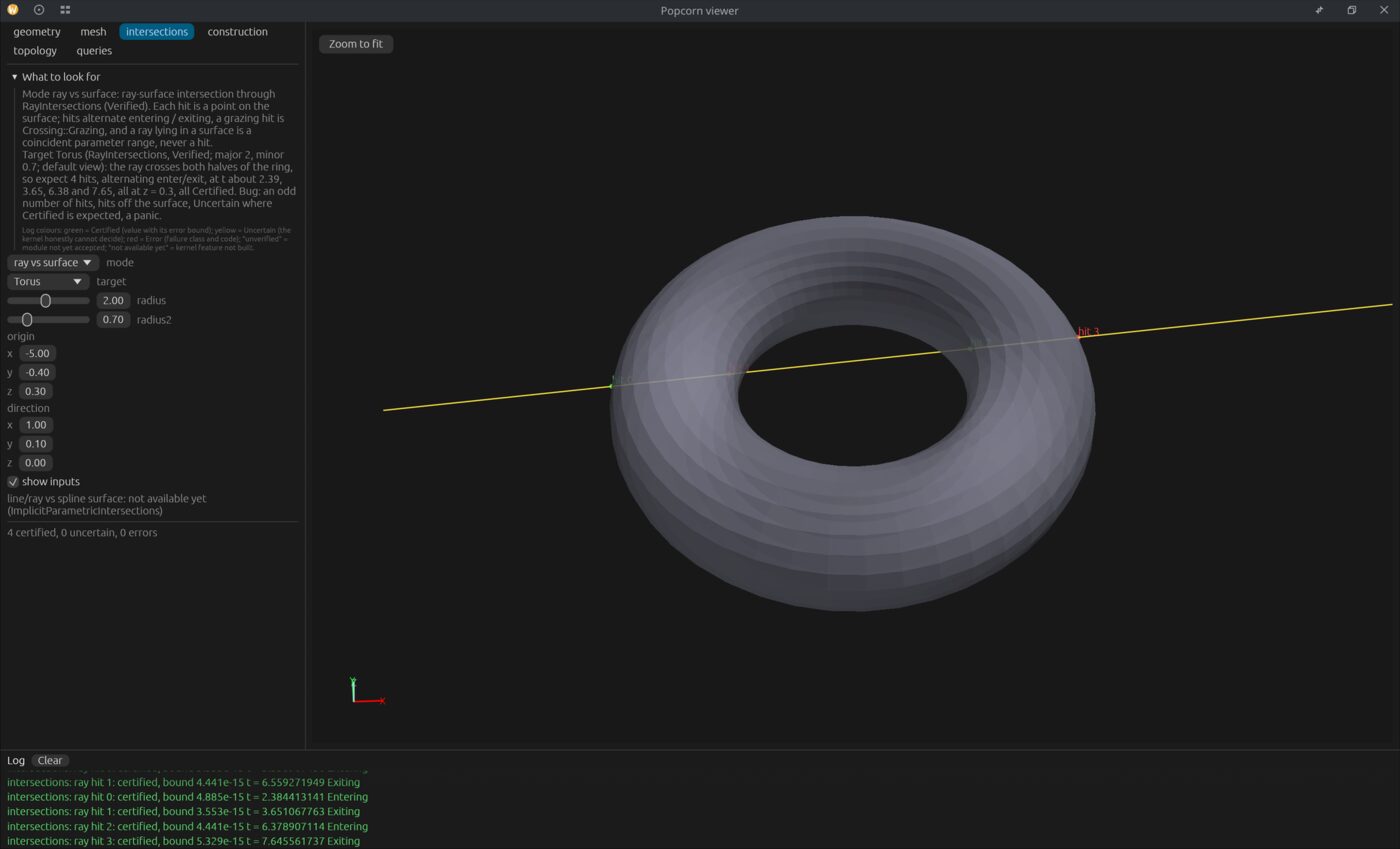Switch to the geometry tab
The image size is (1400, 849).
37,32
